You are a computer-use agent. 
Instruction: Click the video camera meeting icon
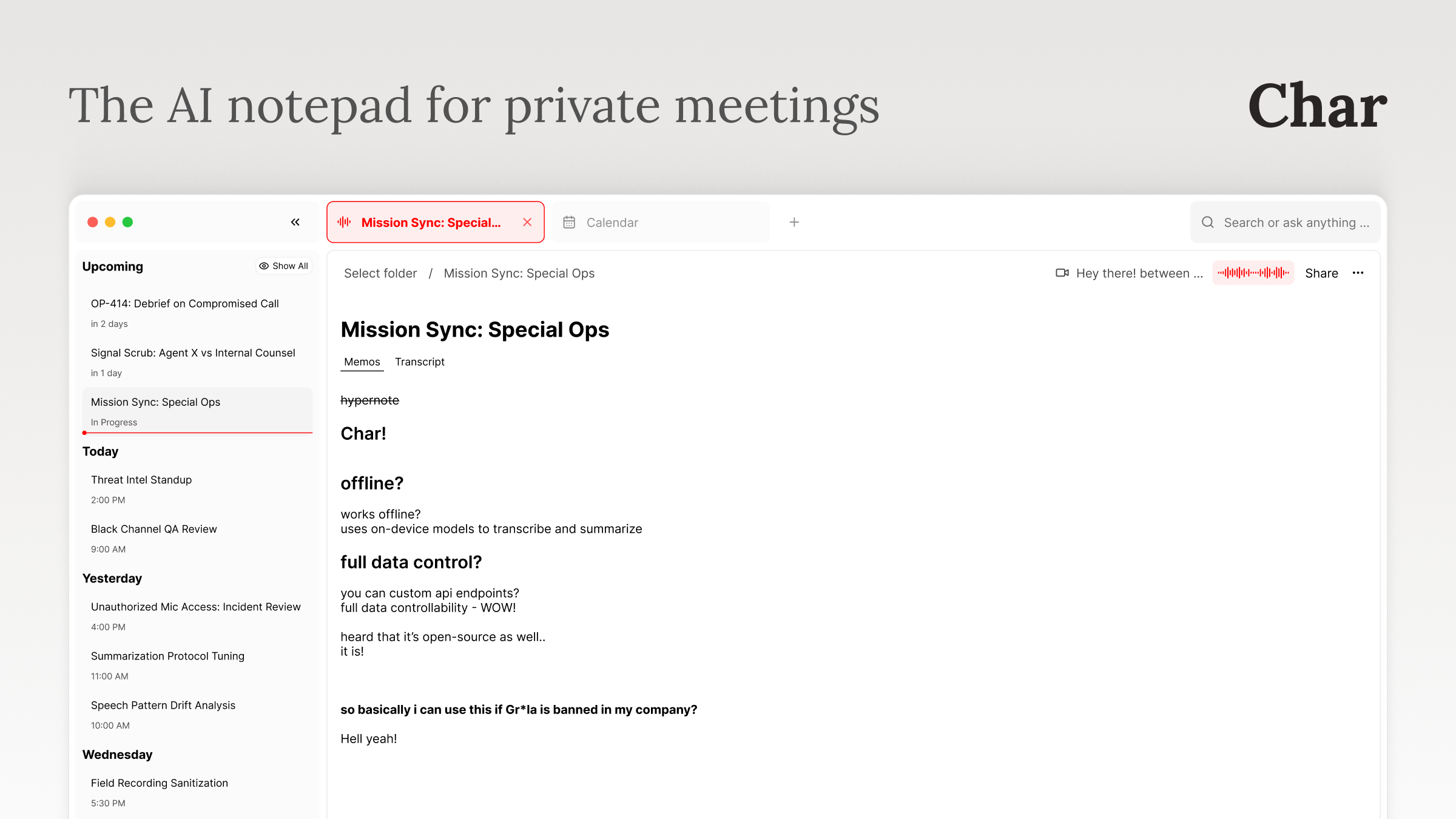[1062, 273]
